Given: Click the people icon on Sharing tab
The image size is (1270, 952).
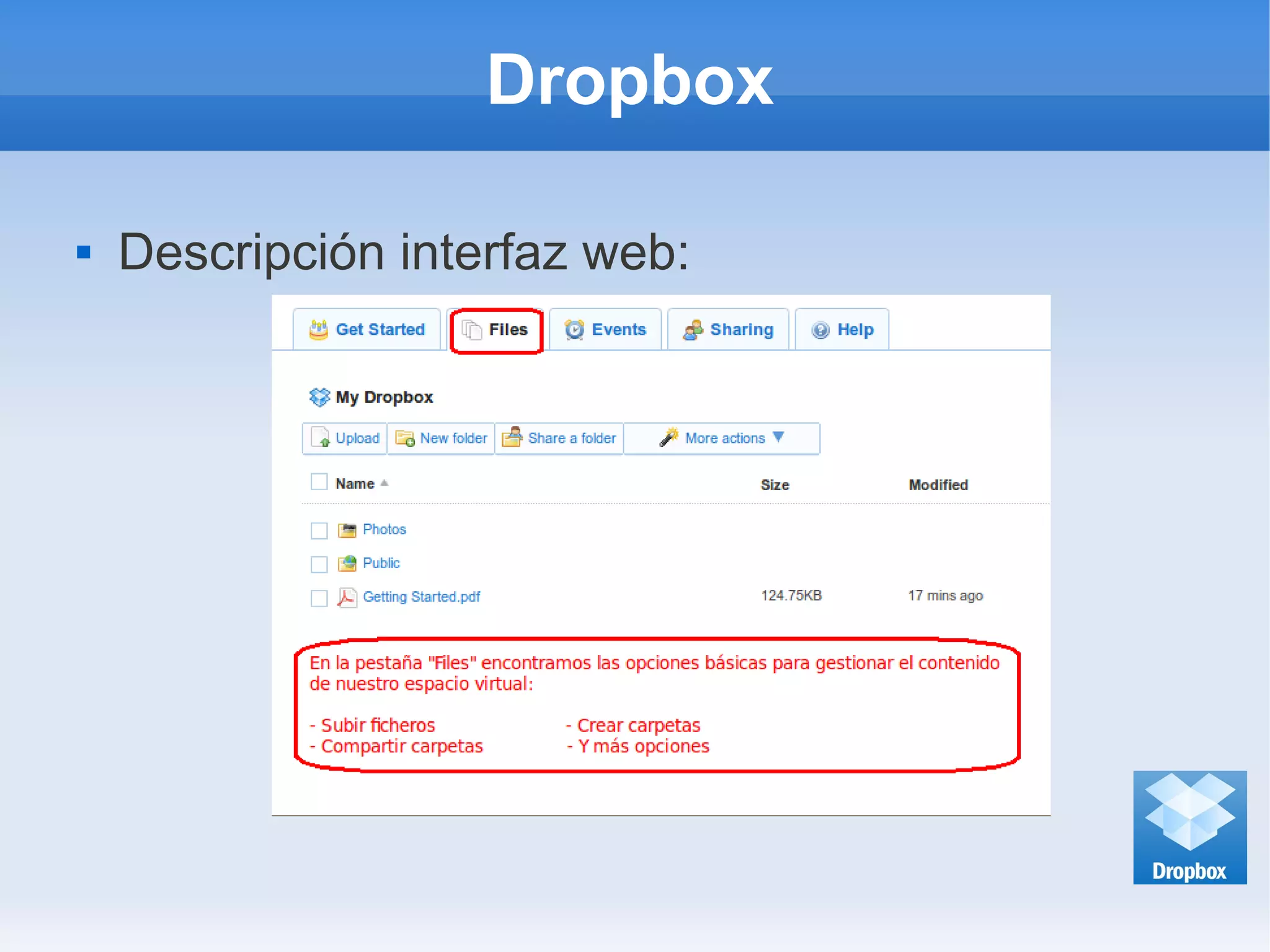Looking at the screenshot, I should 693,329.
